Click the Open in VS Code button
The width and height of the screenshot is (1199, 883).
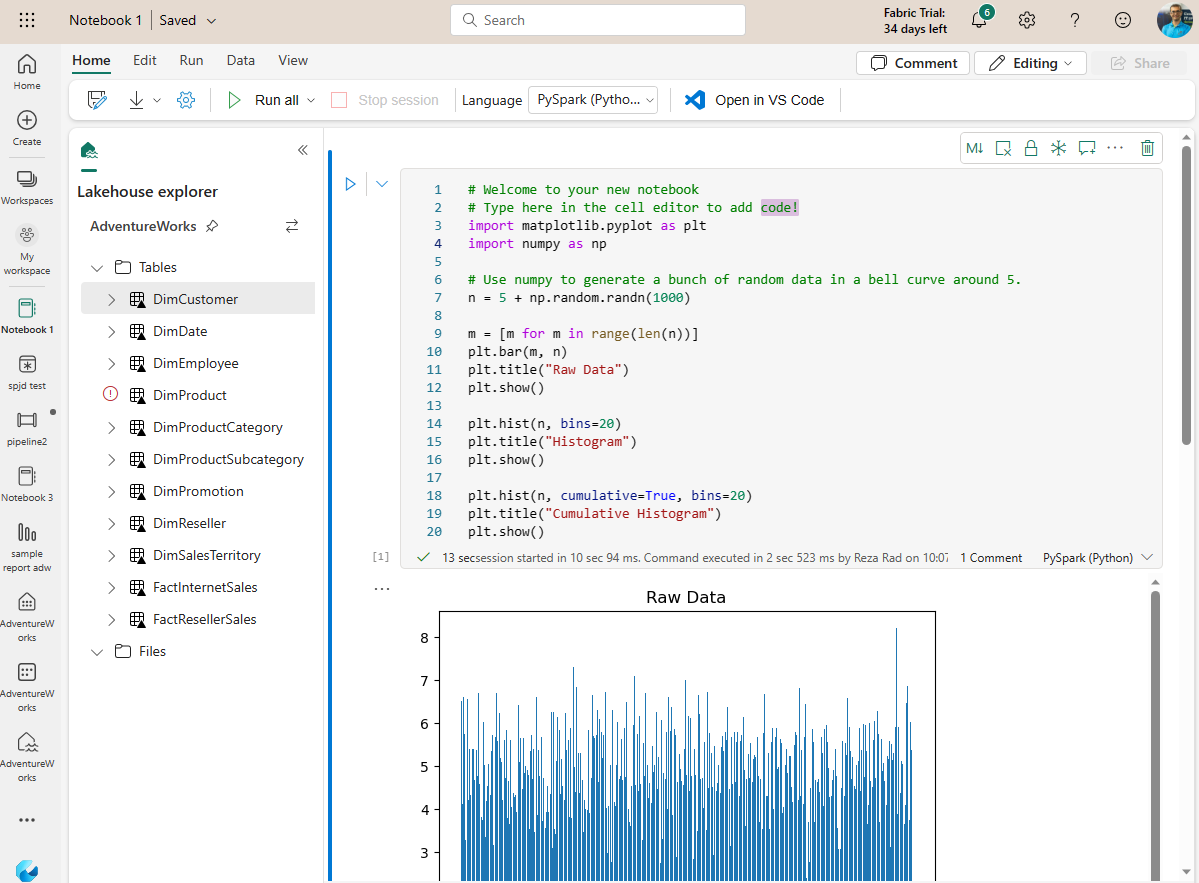click(x=755, y=100)
